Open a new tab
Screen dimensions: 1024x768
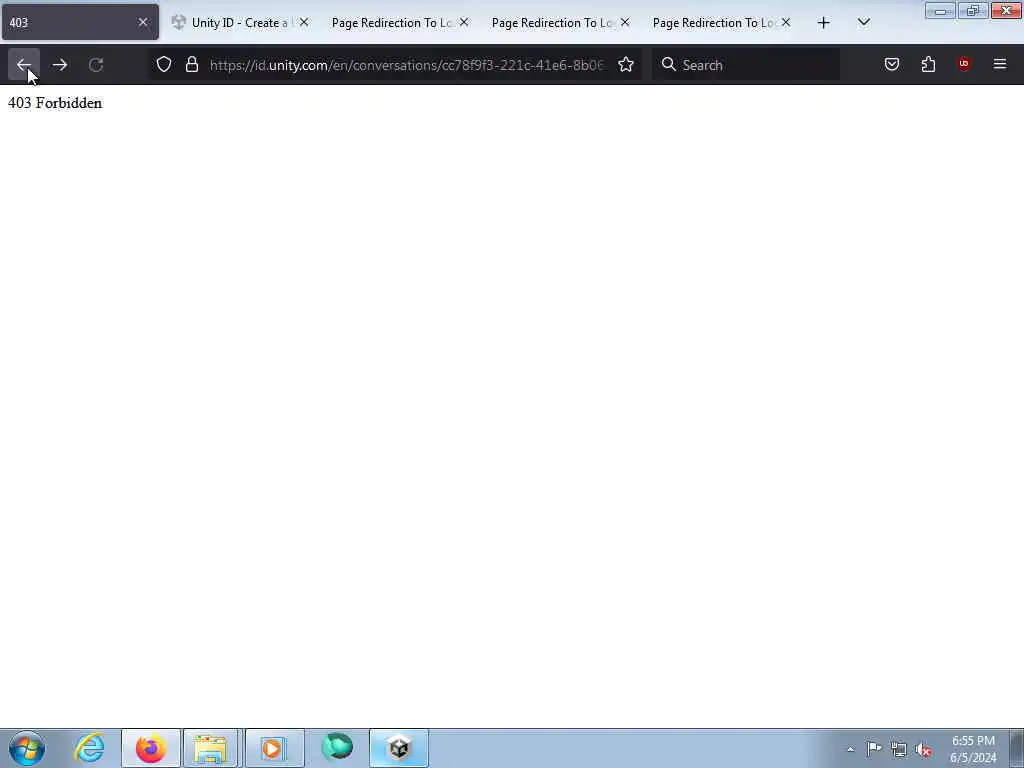tap(824, 23)
